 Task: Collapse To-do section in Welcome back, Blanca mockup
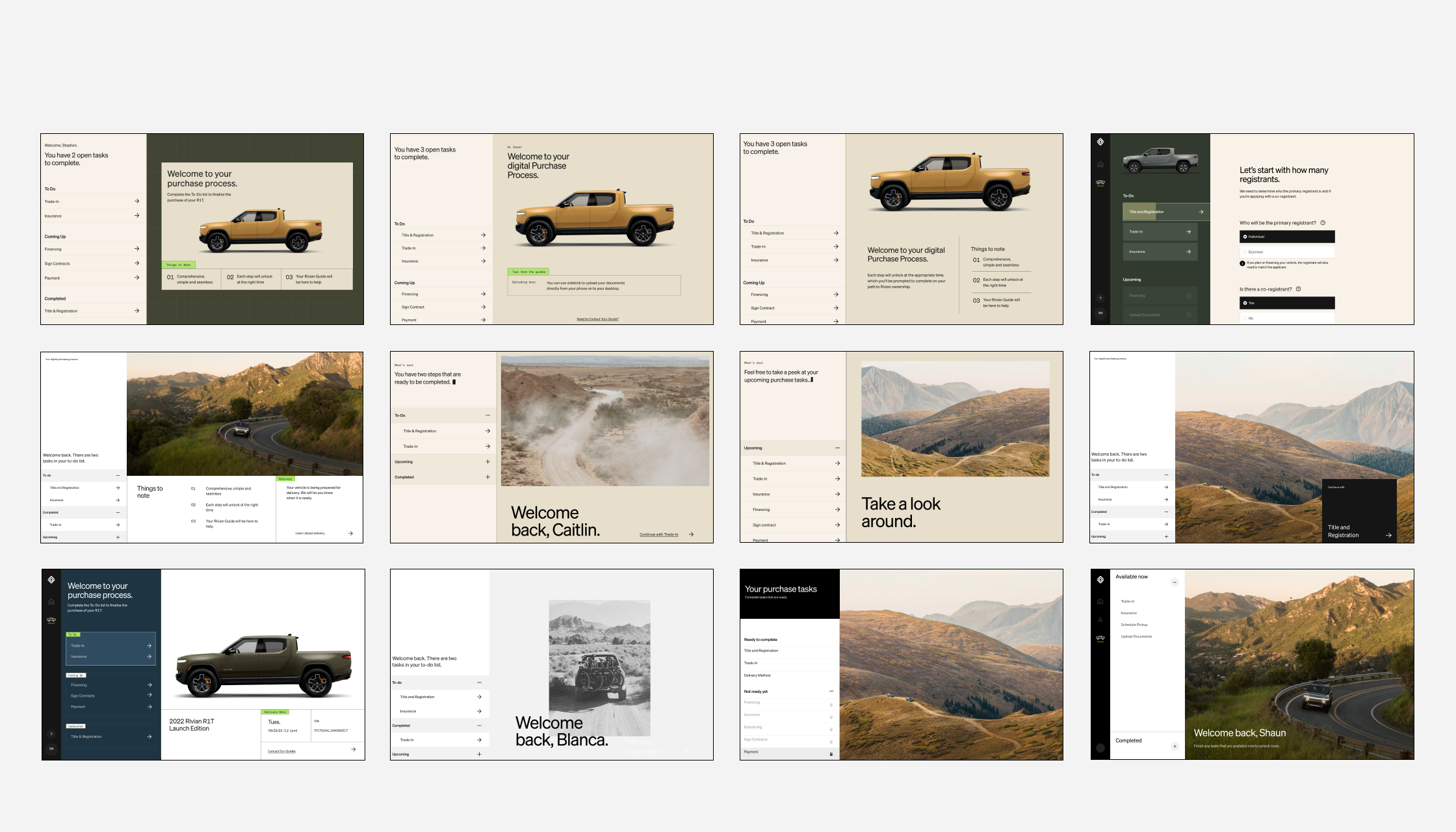(x=479, y=682)
